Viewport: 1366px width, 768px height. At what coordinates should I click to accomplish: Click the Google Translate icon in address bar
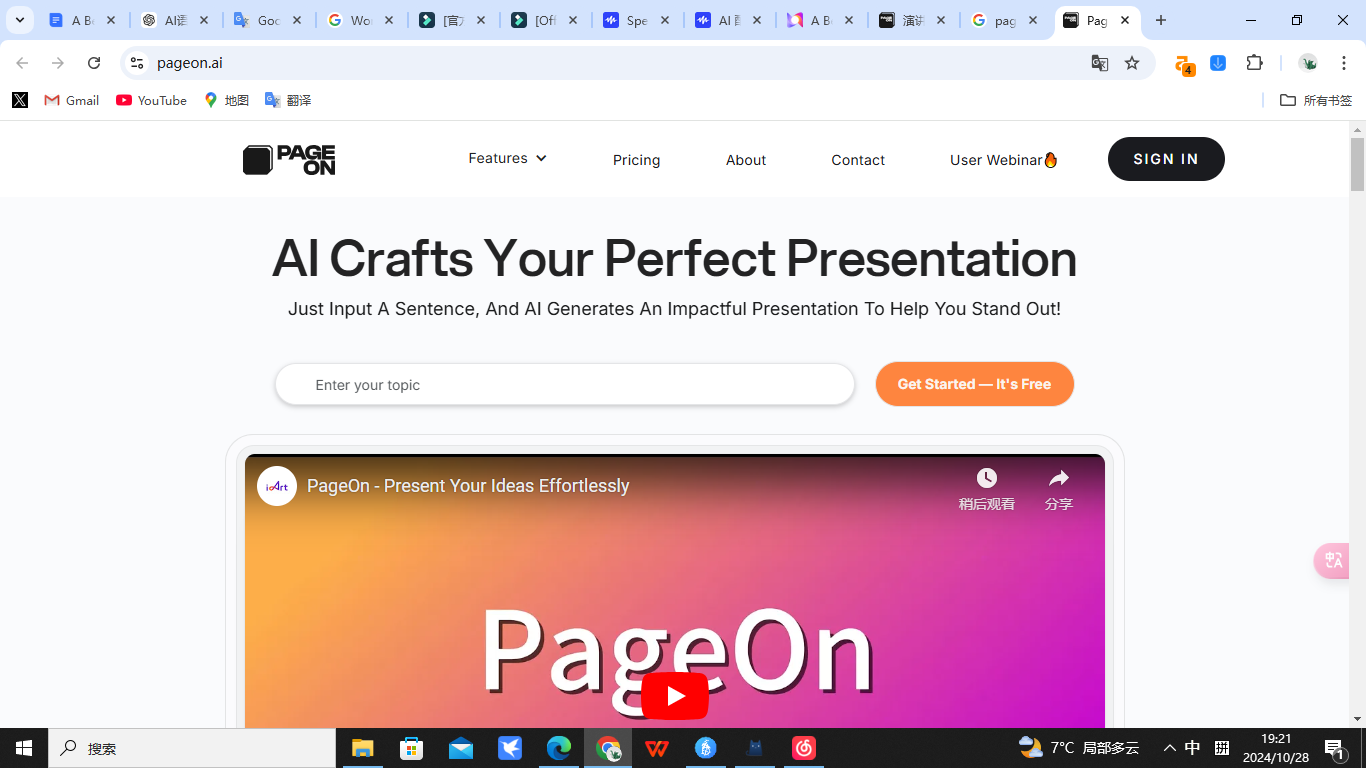1100,63
